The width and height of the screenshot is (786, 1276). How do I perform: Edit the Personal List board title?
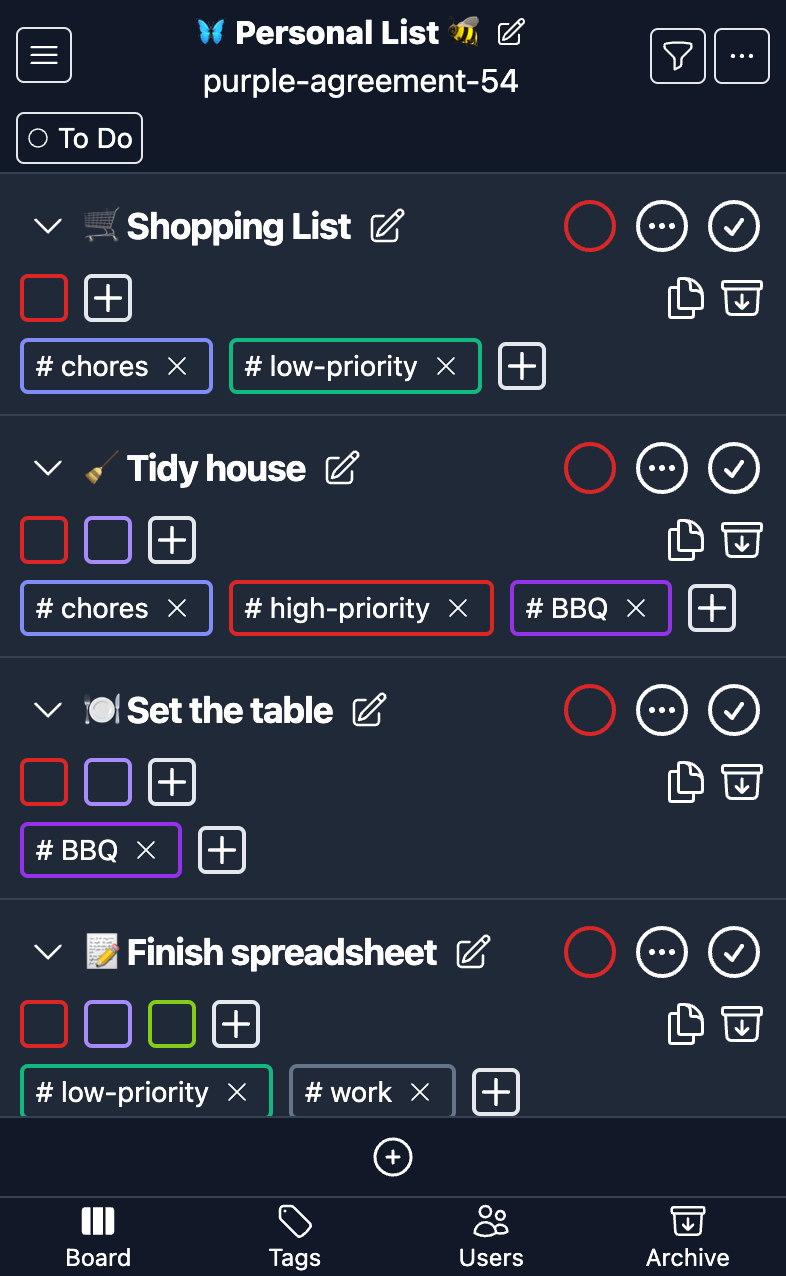(x=511, y=32)
